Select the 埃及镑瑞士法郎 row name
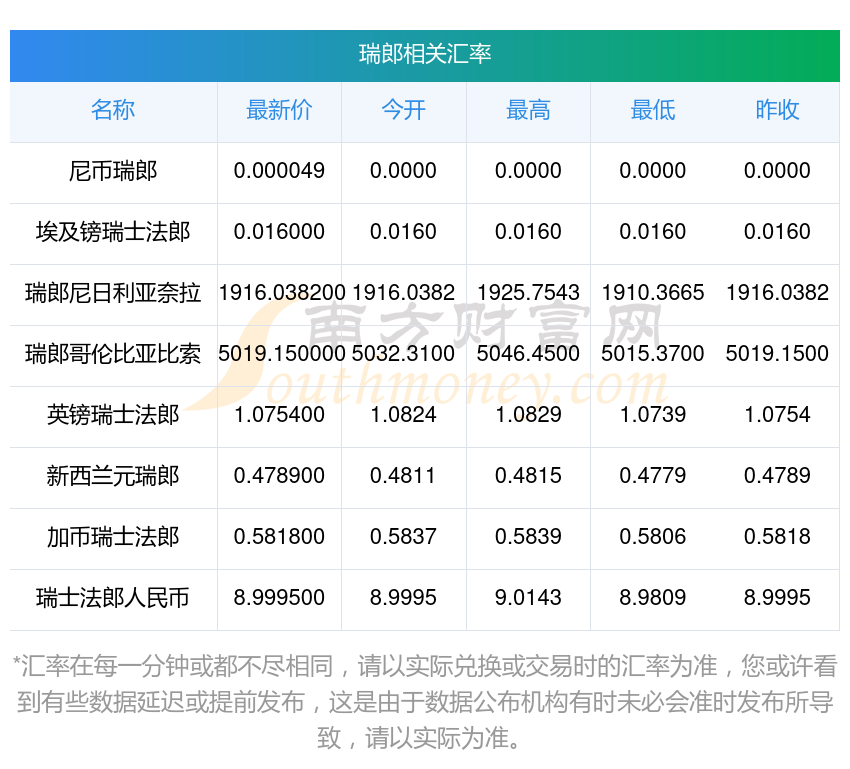850x769 pixels. click(x=113, y=232)
